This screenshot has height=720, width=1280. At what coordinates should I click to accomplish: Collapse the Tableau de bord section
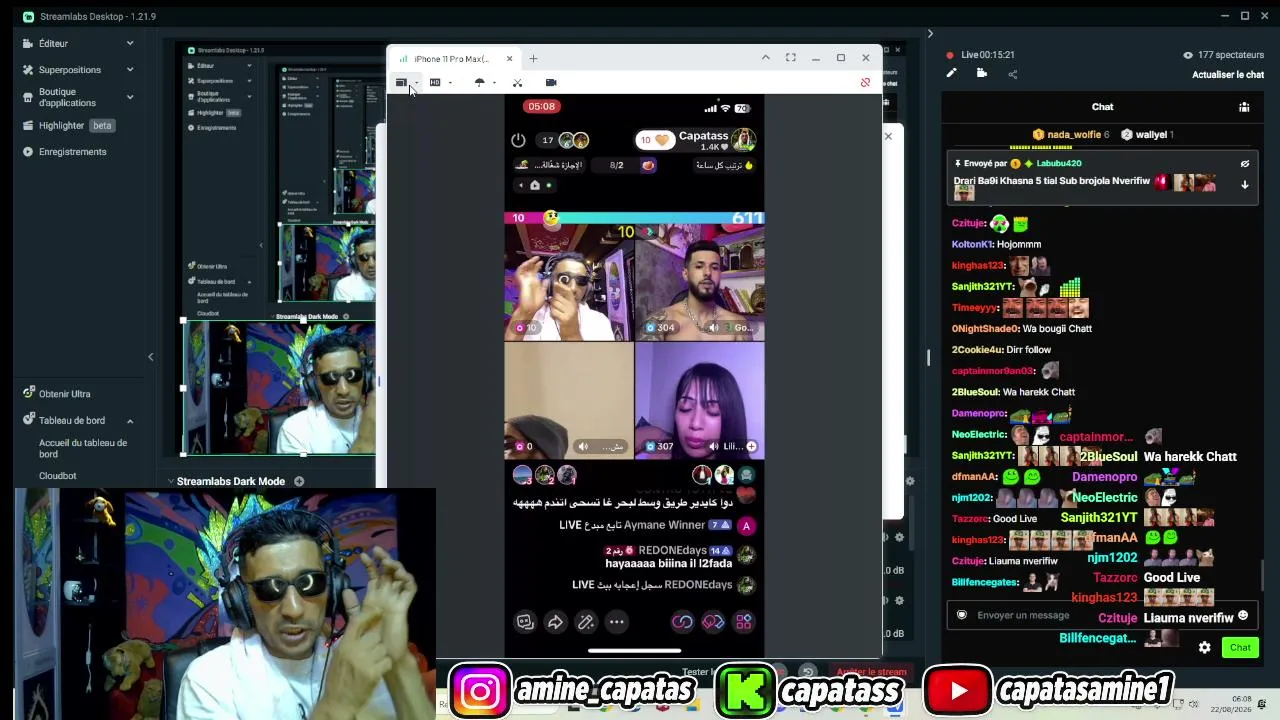coord(130,421)
